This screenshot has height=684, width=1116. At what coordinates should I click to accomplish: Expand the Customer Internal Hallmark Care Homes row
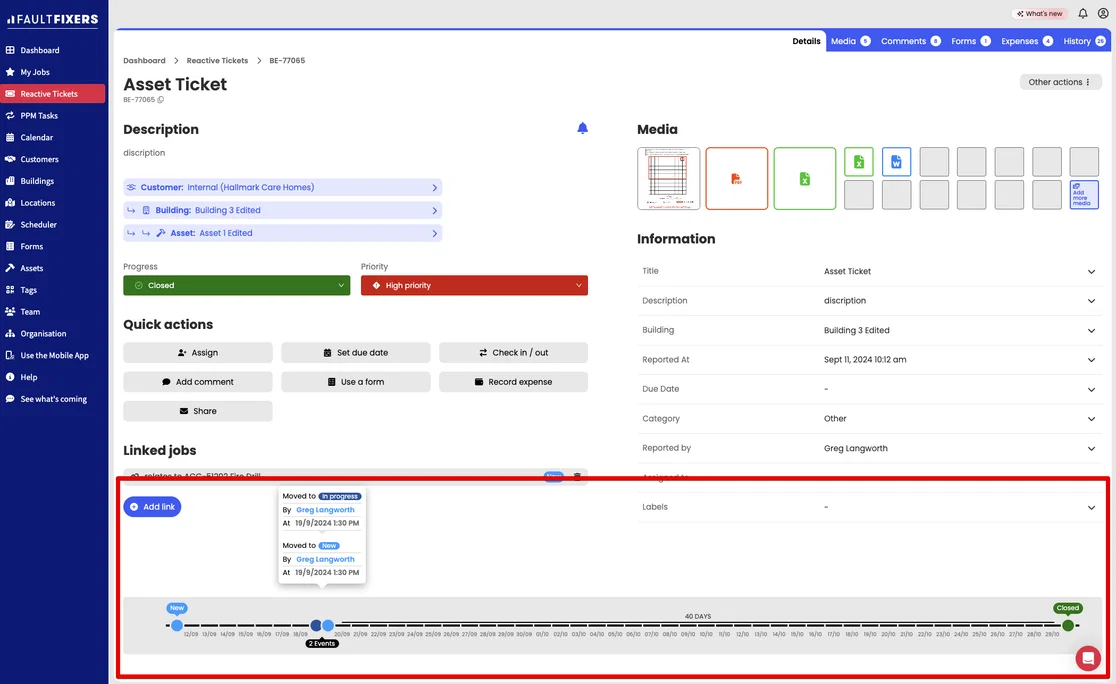[283, 187]
